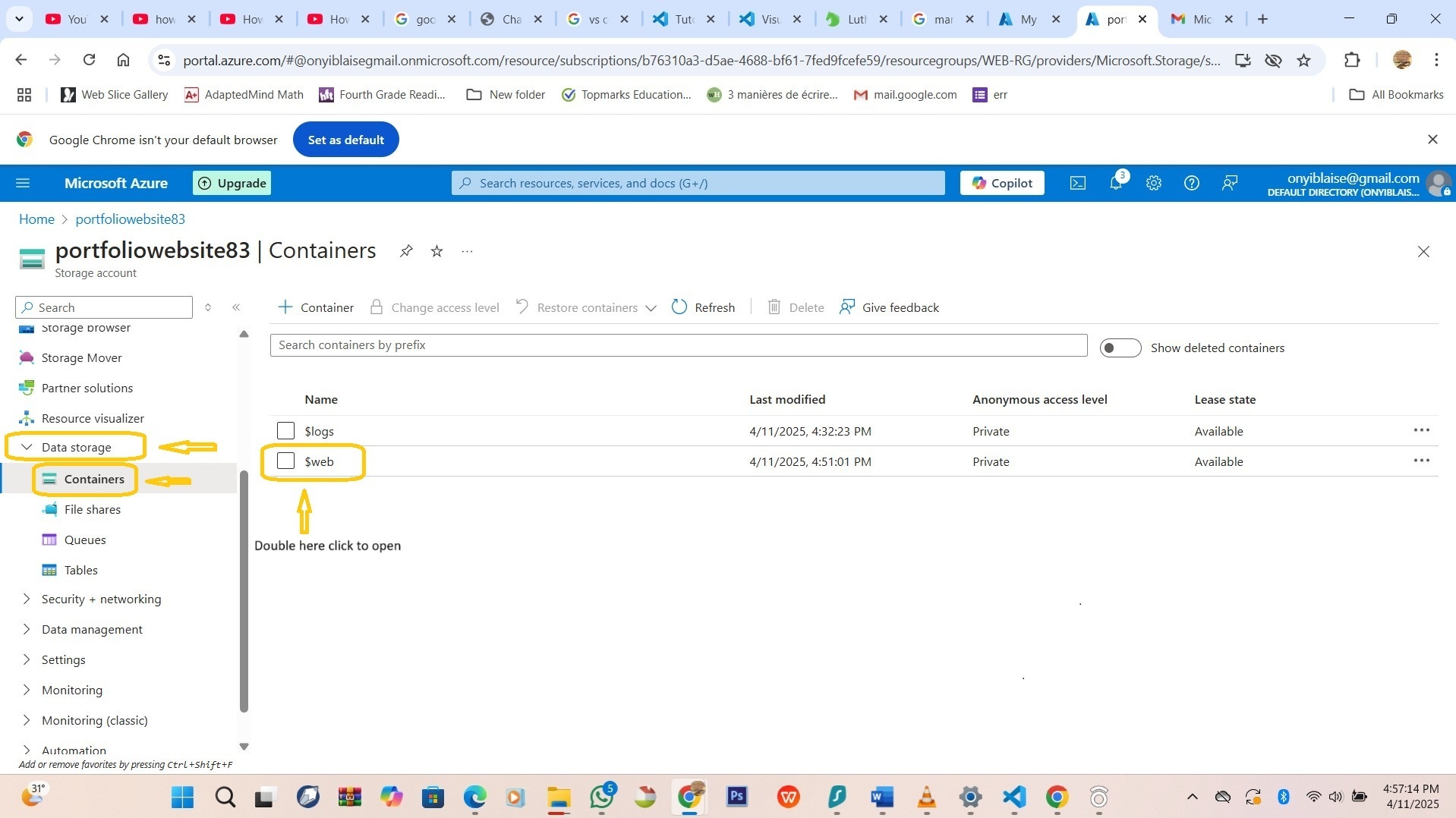Open Copilot in the Azure header
Viewport: 1456px width, 818px height.
pos(1002,183)
